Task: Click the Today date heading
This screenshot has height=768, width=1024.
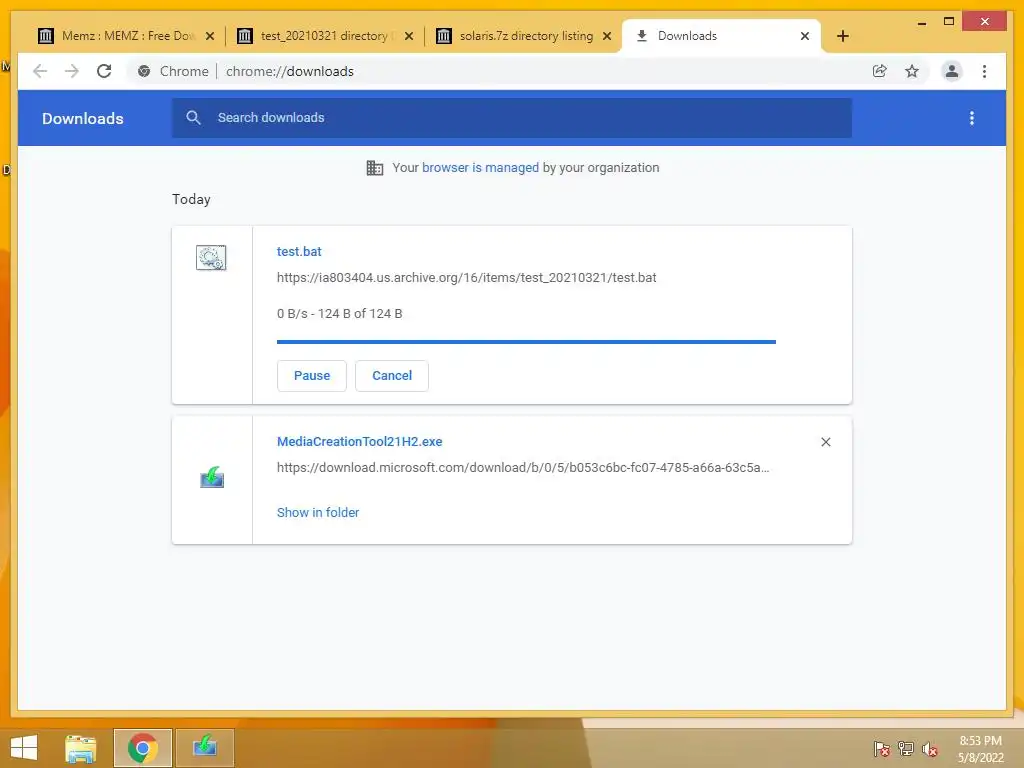Action: click(191, 199)
